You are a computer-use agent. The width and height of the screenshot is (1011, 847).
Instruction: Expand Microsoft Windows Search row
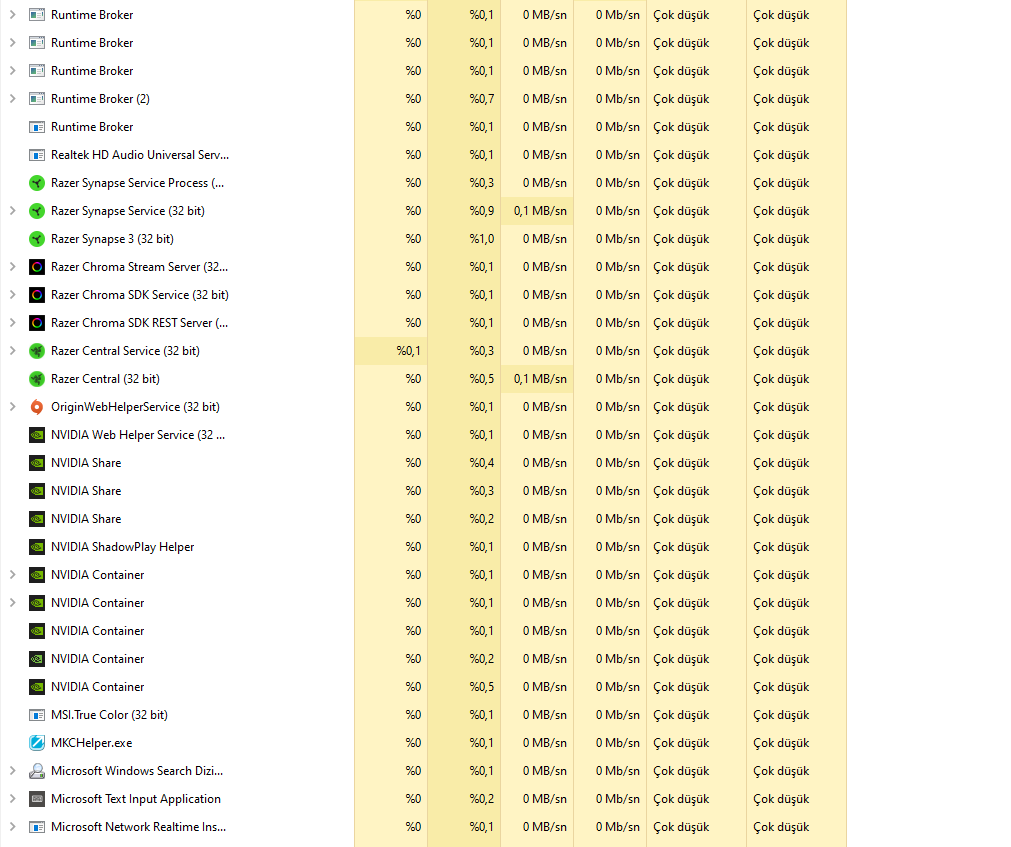[12, 771]
